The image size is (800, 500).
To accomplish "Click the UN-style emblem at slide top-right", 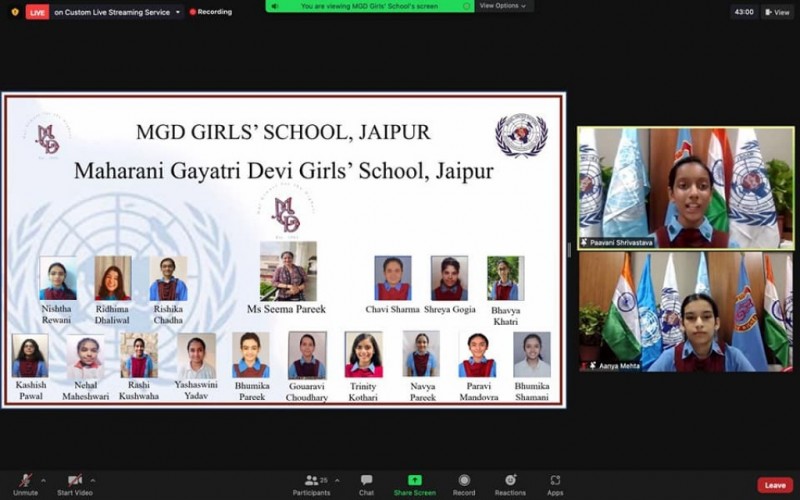I will [521, 134].
